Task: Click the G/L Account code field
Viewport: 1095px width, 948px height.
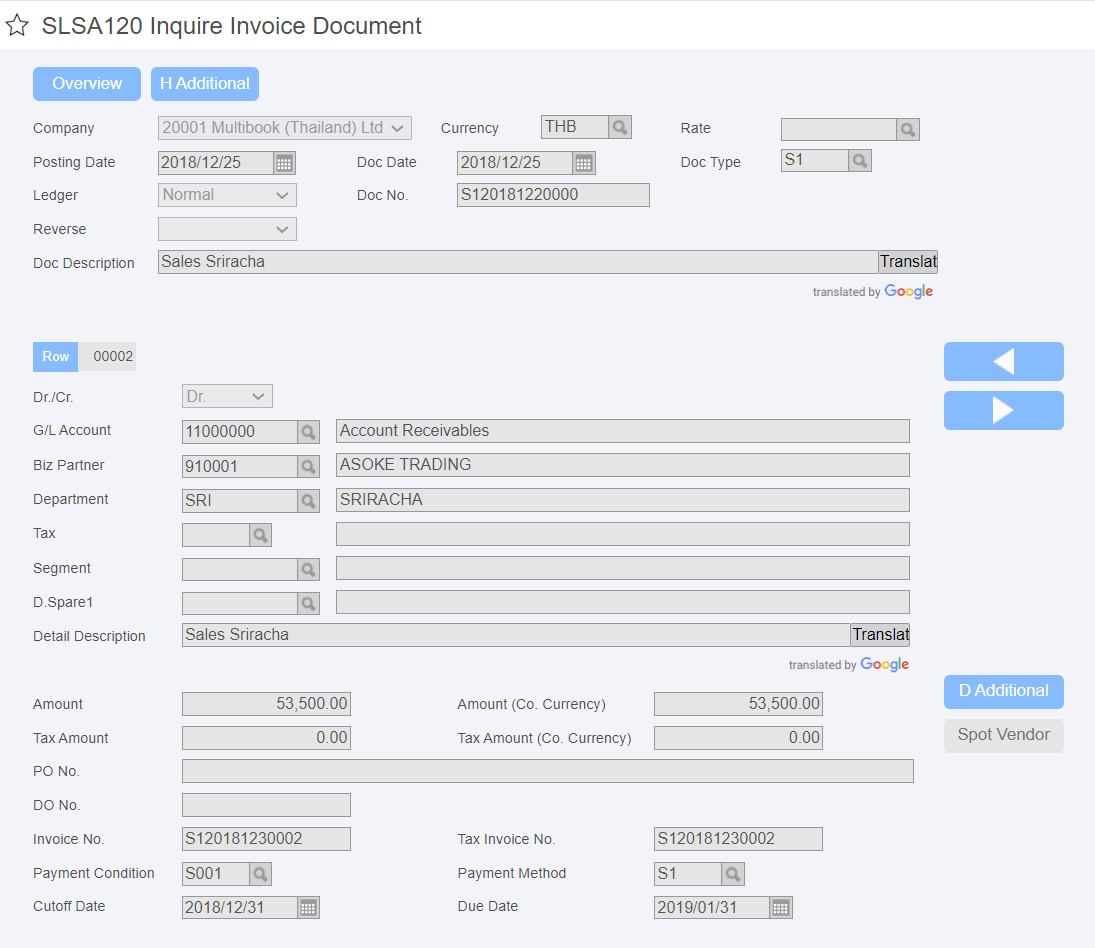Action: tap(240, 432)
